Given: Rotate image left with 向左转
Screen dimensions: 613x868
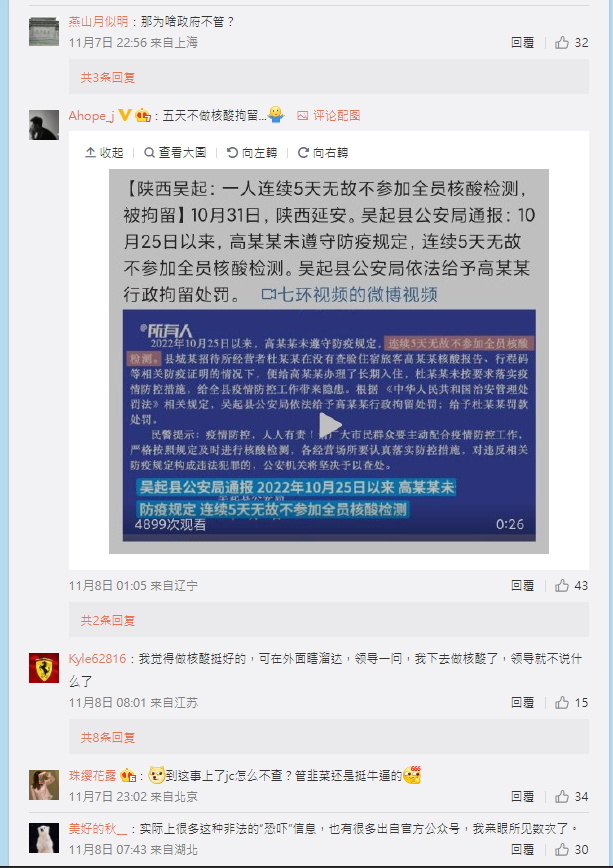Looking at the screenshot, I should tap(252, 153).
